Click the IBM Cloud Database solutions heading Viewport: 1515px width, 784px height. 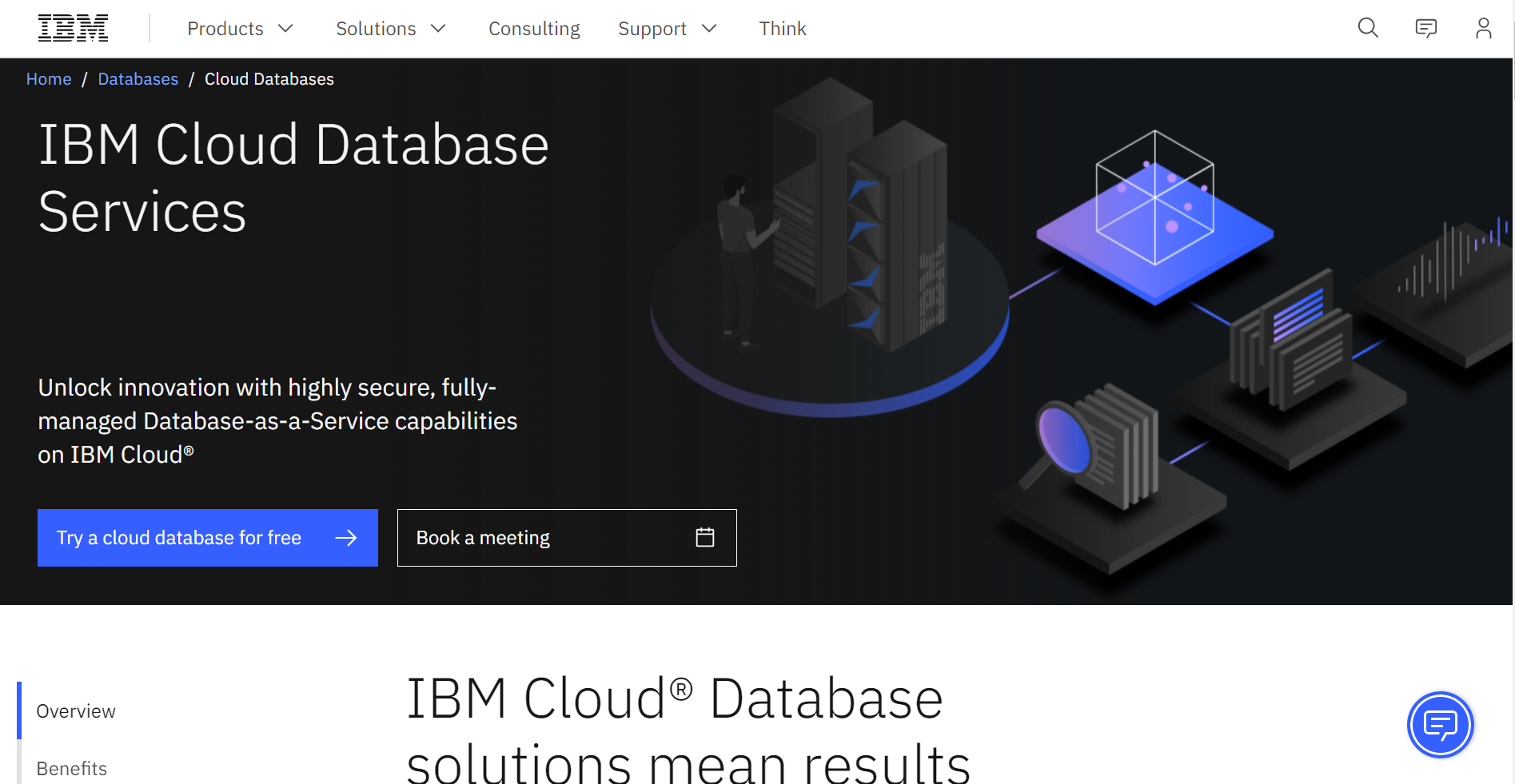click(x=688, y=730)
